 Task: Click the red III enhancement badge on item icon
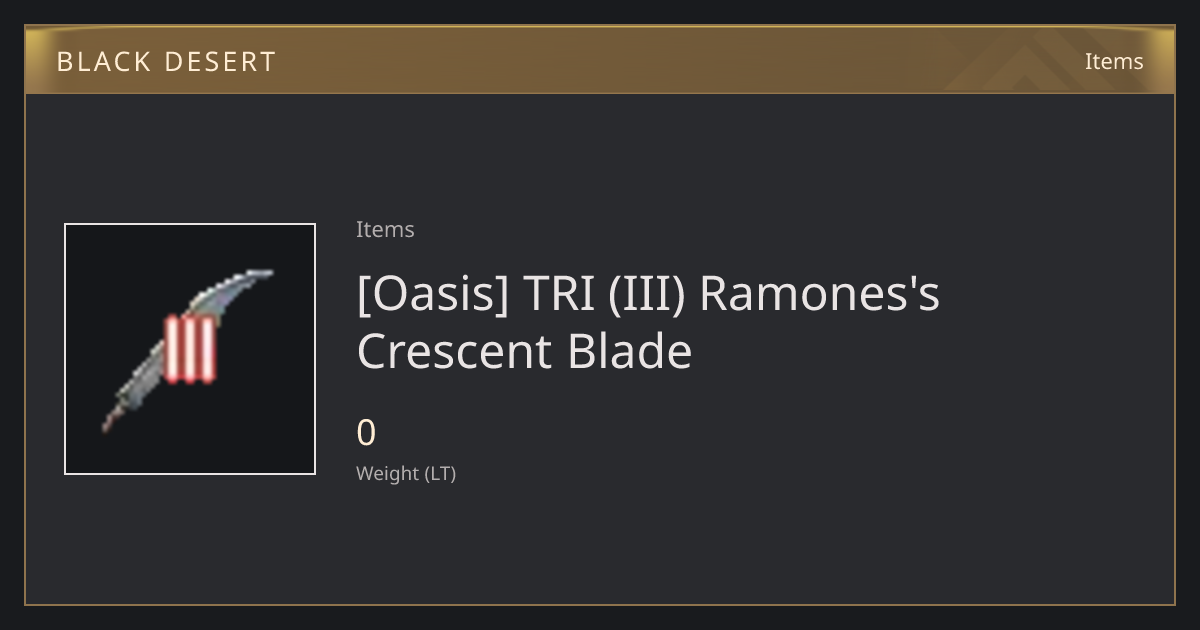[x=190, y=350]
